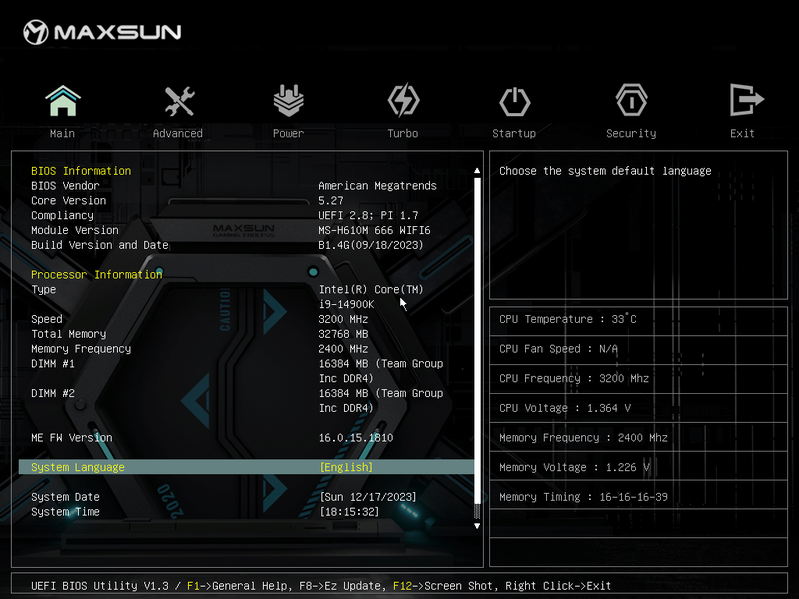Click the DIMM #2 label
The image size is (799, 599).
(52, 393)
